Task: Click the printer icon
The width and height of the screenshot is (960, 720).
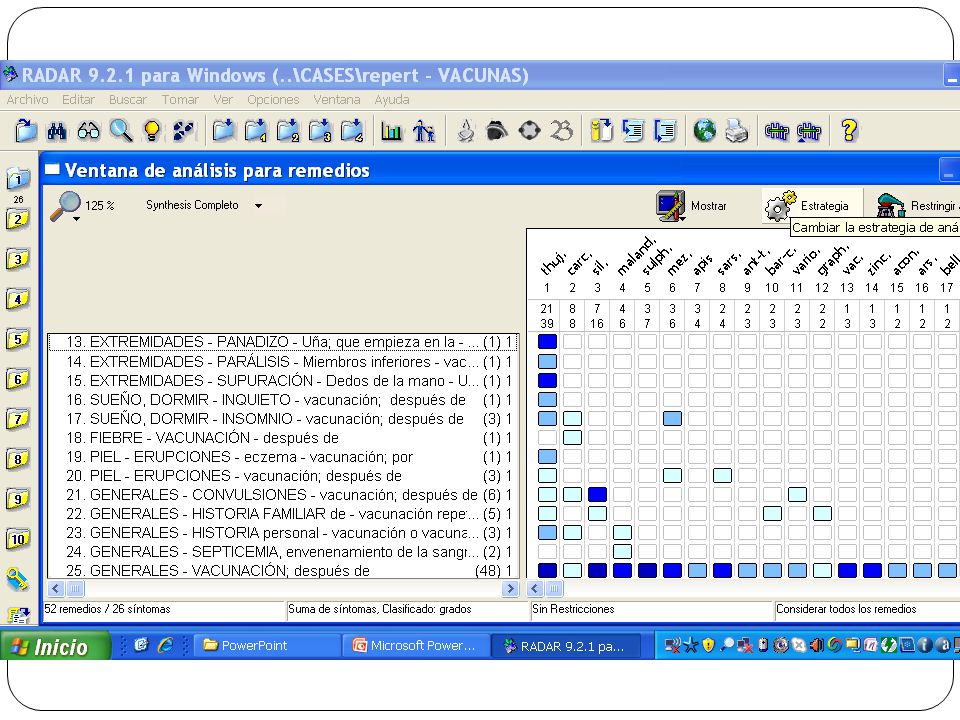Action: coord(737,131)
